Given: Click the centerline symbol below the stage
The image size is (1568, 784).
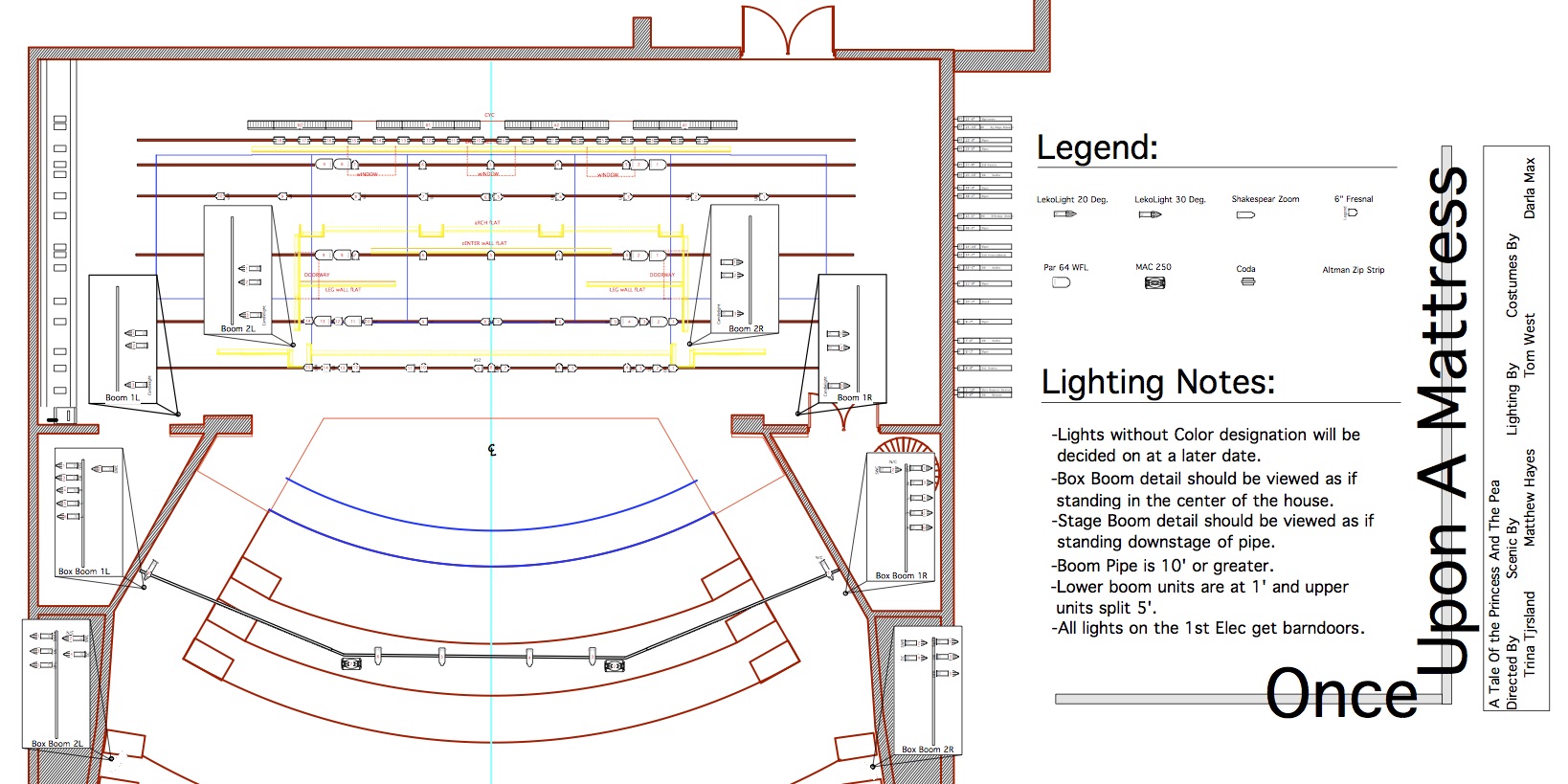Looking at the screenshot, I should (x=492, y=450).
